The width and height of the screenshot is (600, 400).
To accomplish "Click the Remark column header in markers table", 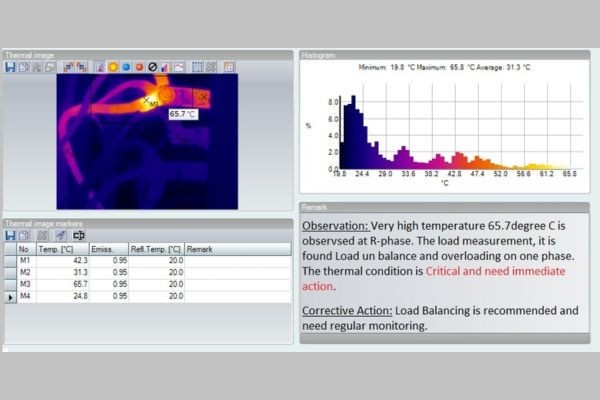I will tap(238, 249).
